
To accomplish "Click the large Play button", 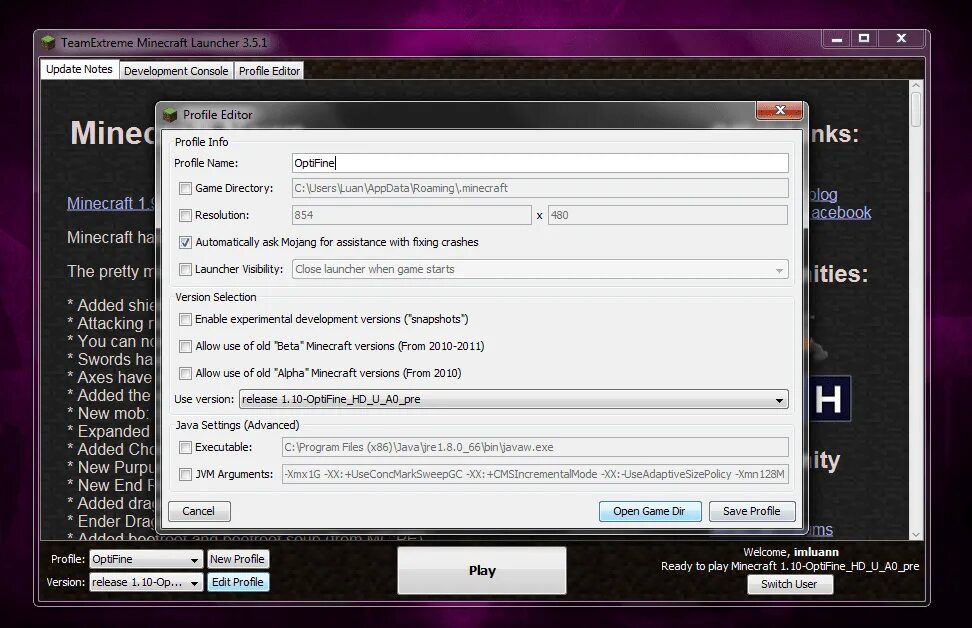I will pyautogui.click(x=482, y=570).
